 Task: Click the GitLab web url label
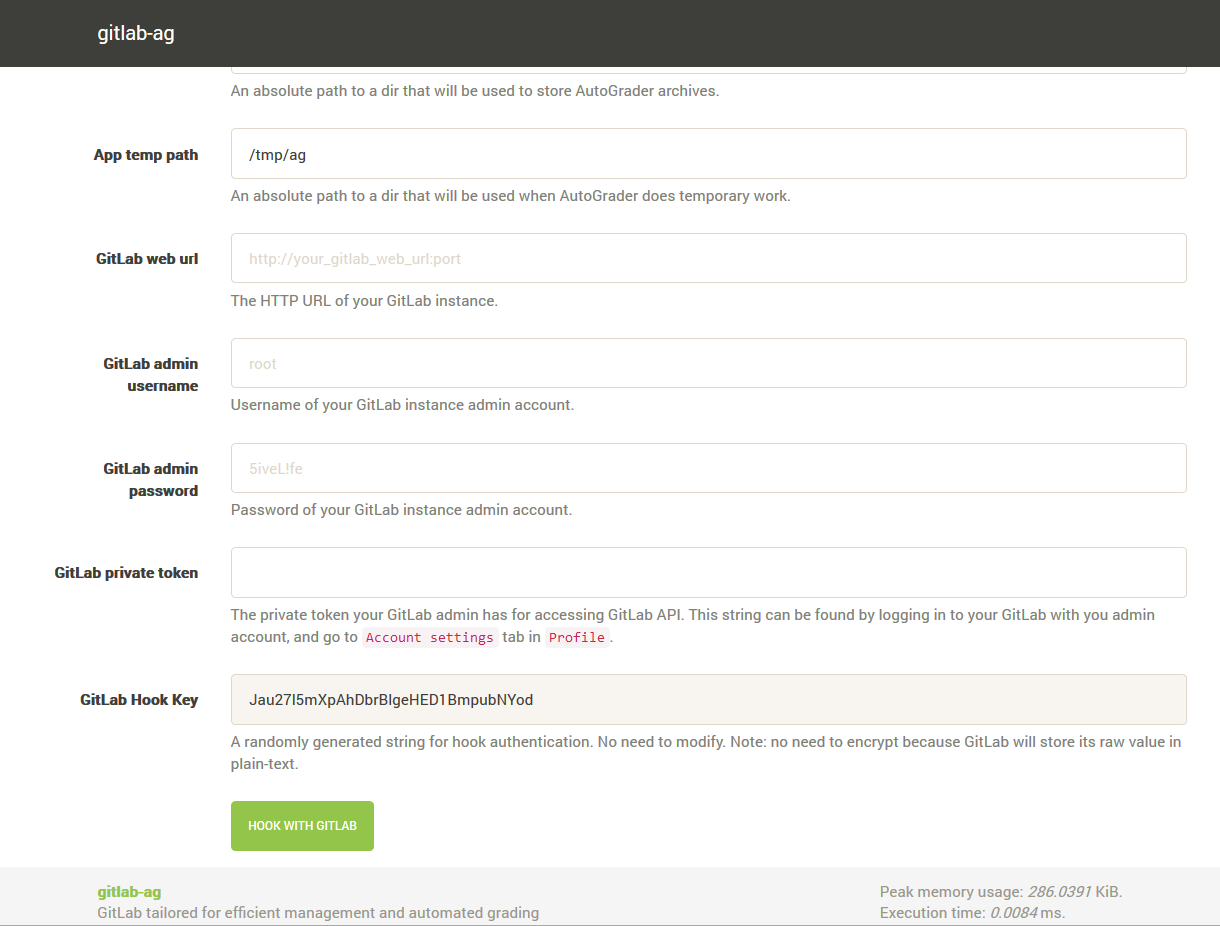point(147,259)
